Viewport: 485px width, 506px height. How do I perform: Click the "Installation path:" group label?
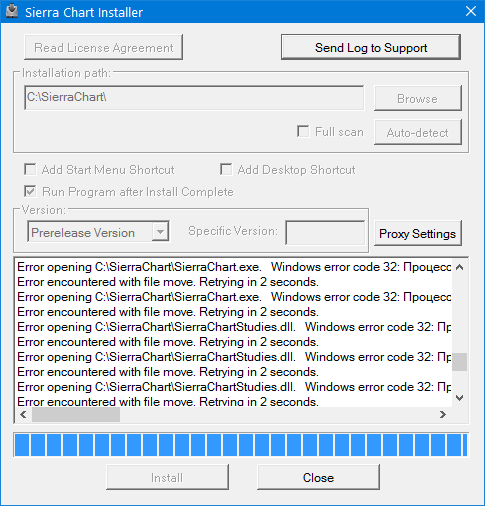(66, 73)
